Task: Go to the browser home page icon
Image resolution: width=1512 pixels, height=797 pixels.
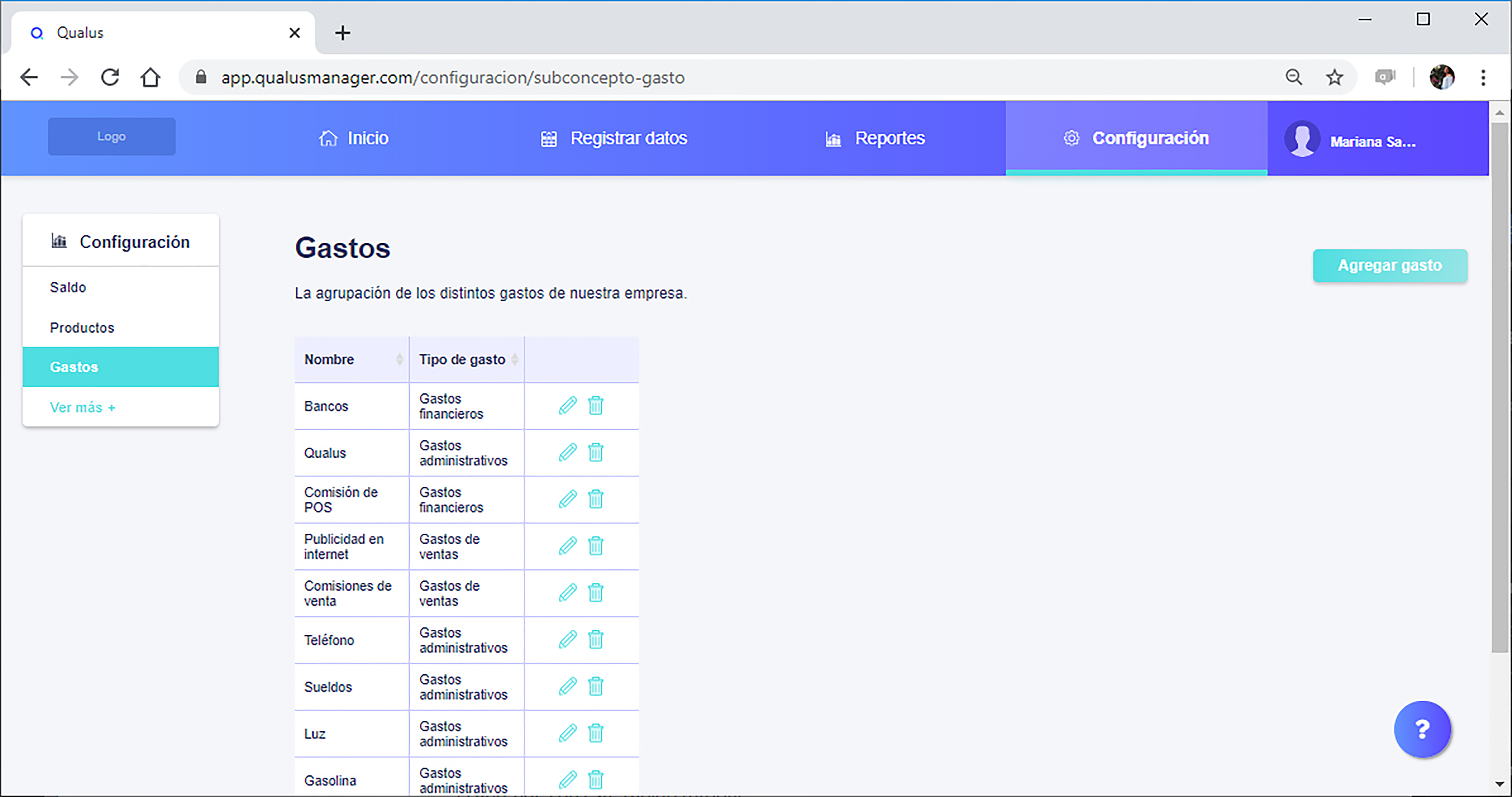Action: [x=150, y=78]
